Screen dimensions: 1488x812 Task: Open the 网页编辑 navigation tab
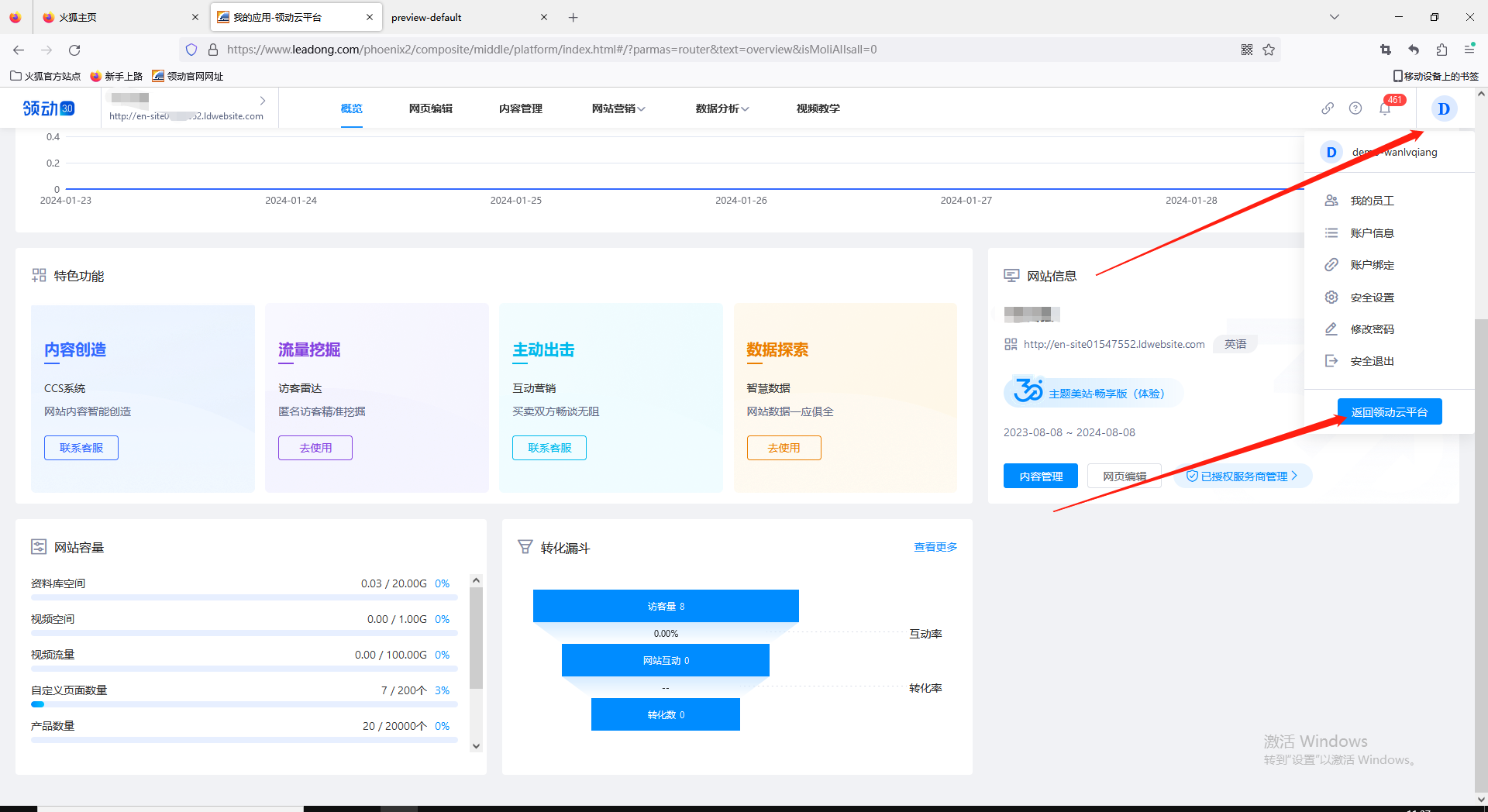430,108
